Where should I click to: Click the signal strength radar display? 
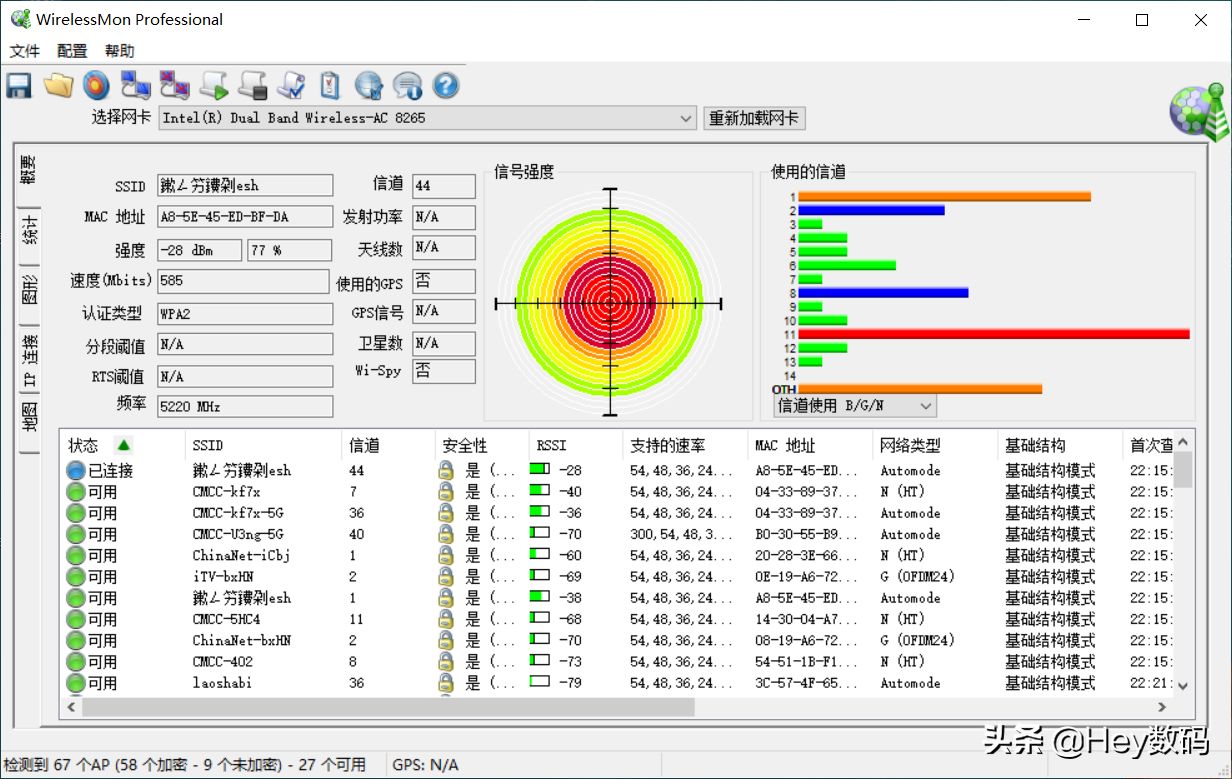tap(609, 303)
